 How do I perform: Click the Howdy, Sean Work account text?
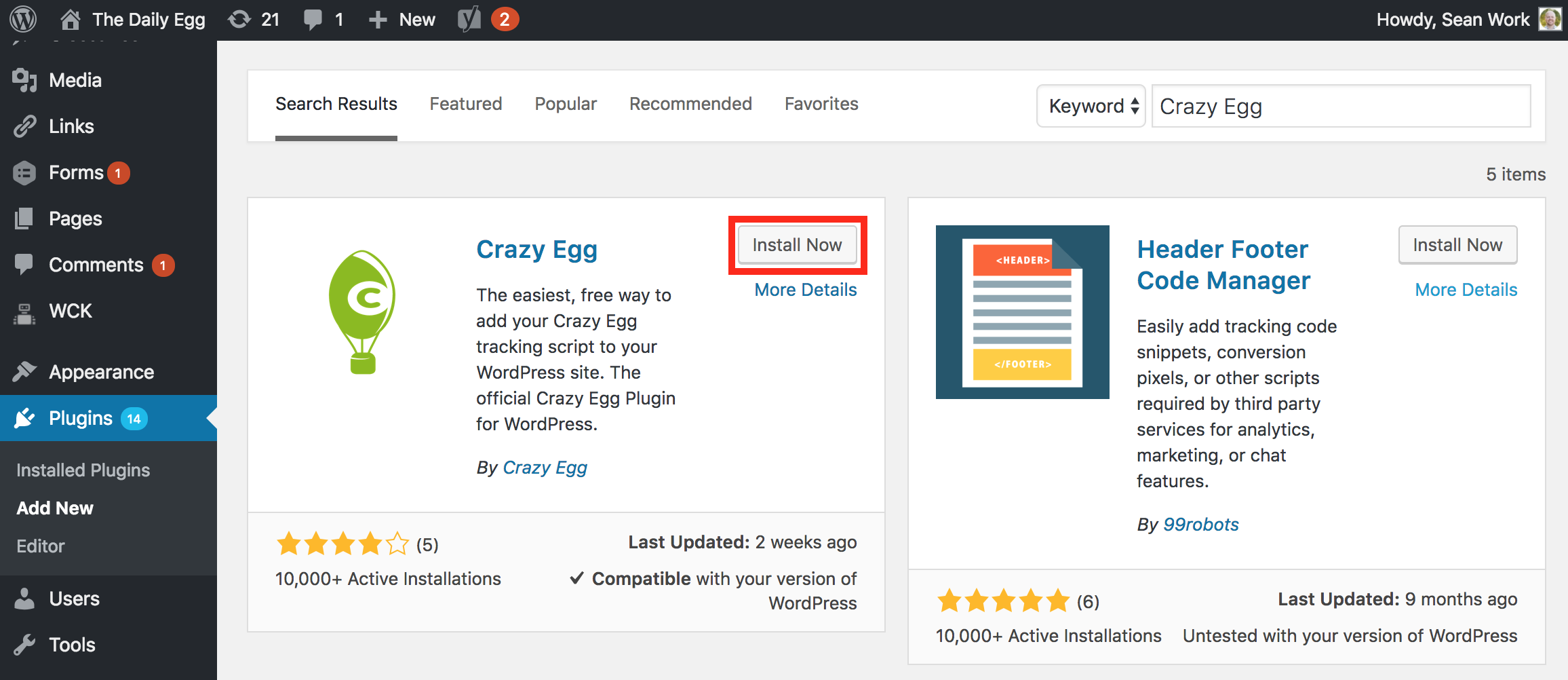[x=1453, y=20]
